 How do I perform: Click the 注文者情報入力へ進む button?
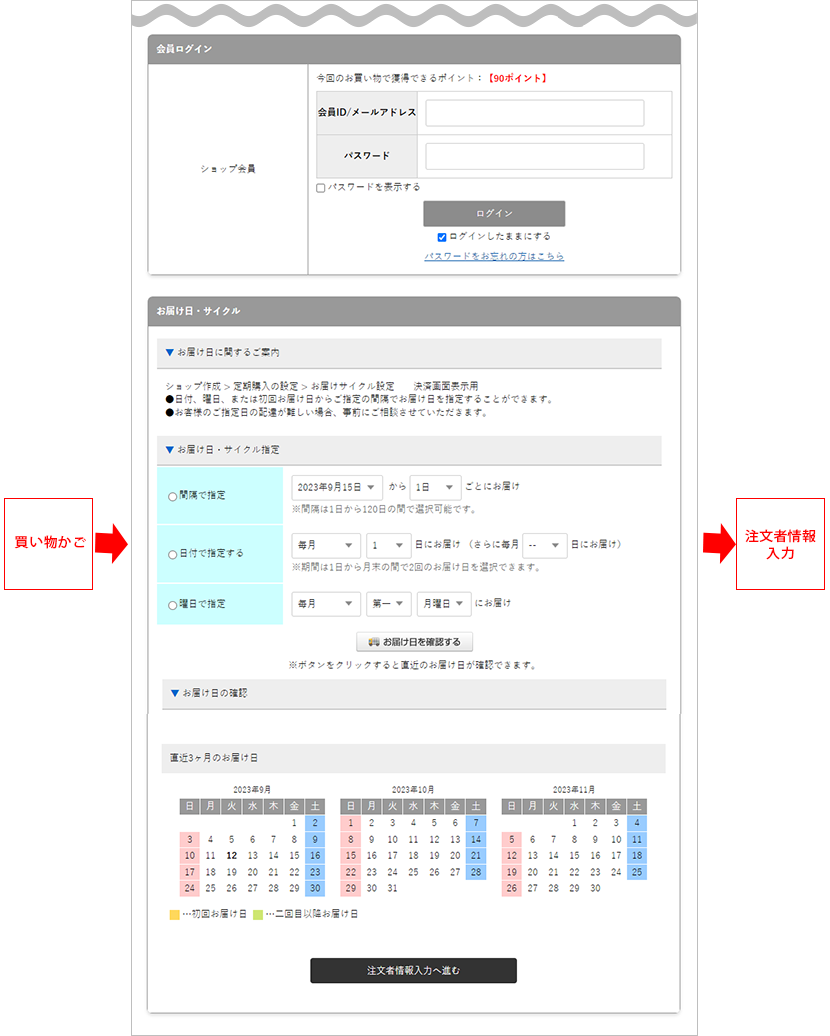pyautogui.click(x=413, y=970)
